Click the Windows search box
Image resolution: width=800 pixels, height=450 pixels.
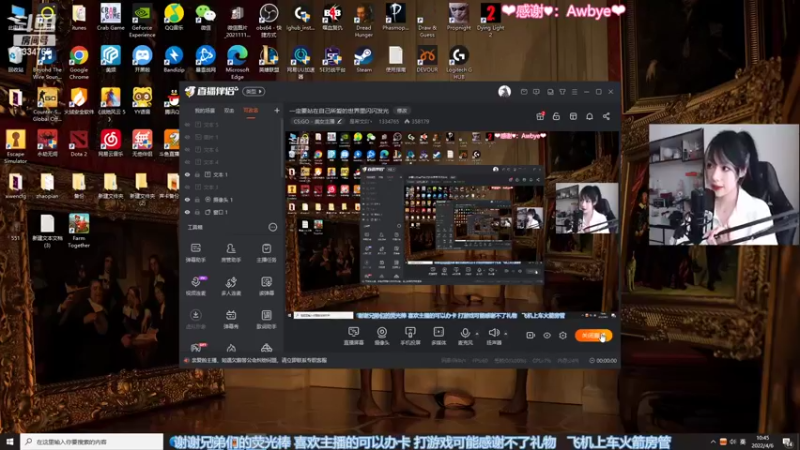pyautogui.click(x=92, y=442)
